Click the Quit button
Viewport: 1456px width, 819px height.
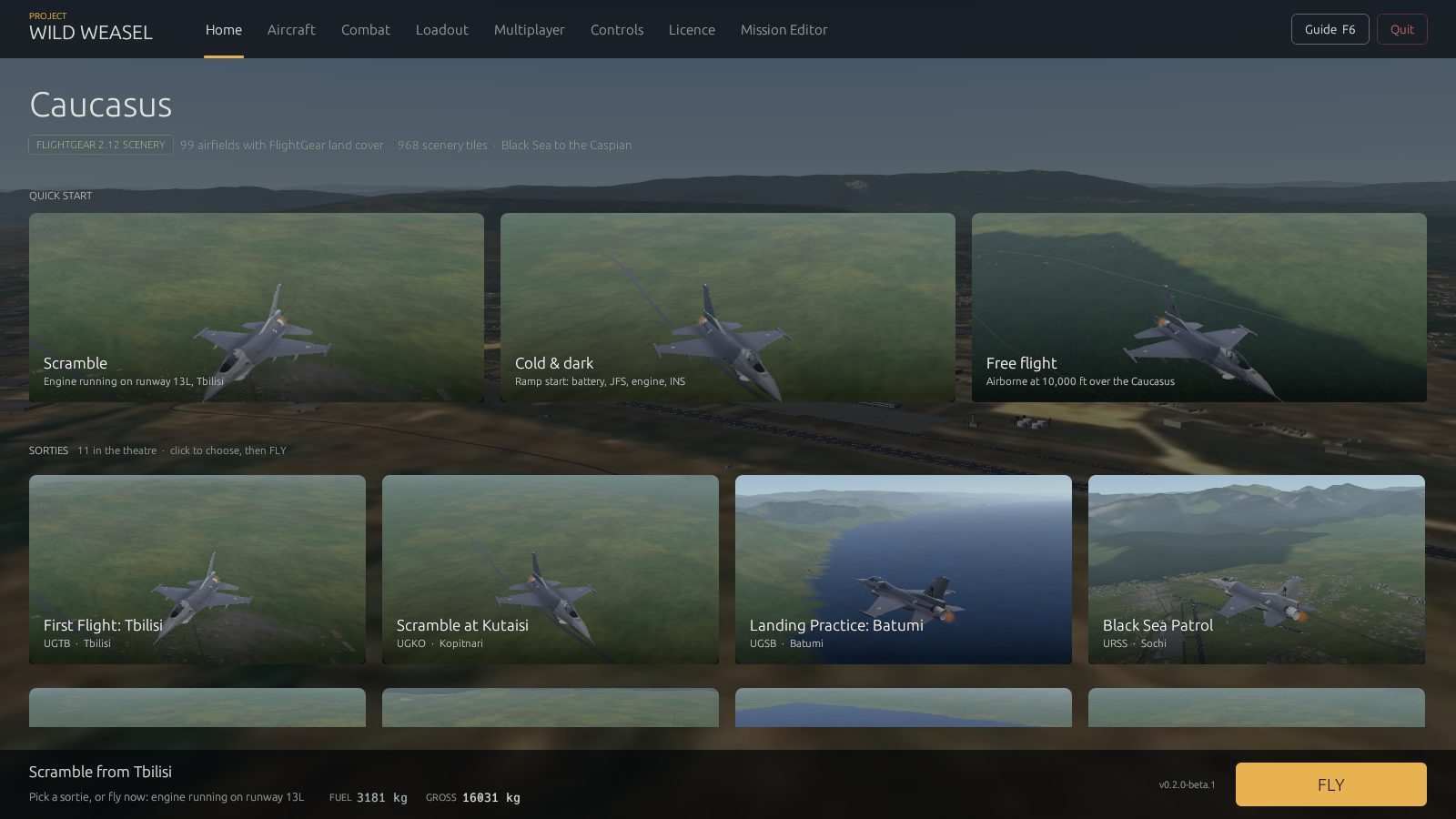point(1402,29)
